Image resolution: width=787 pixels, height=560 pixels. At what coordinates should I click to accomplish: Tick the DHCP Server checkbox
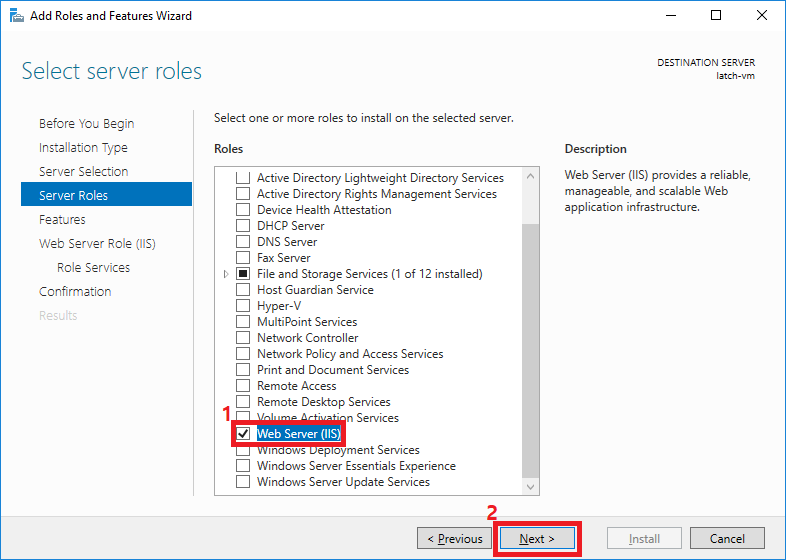[243, 226]
